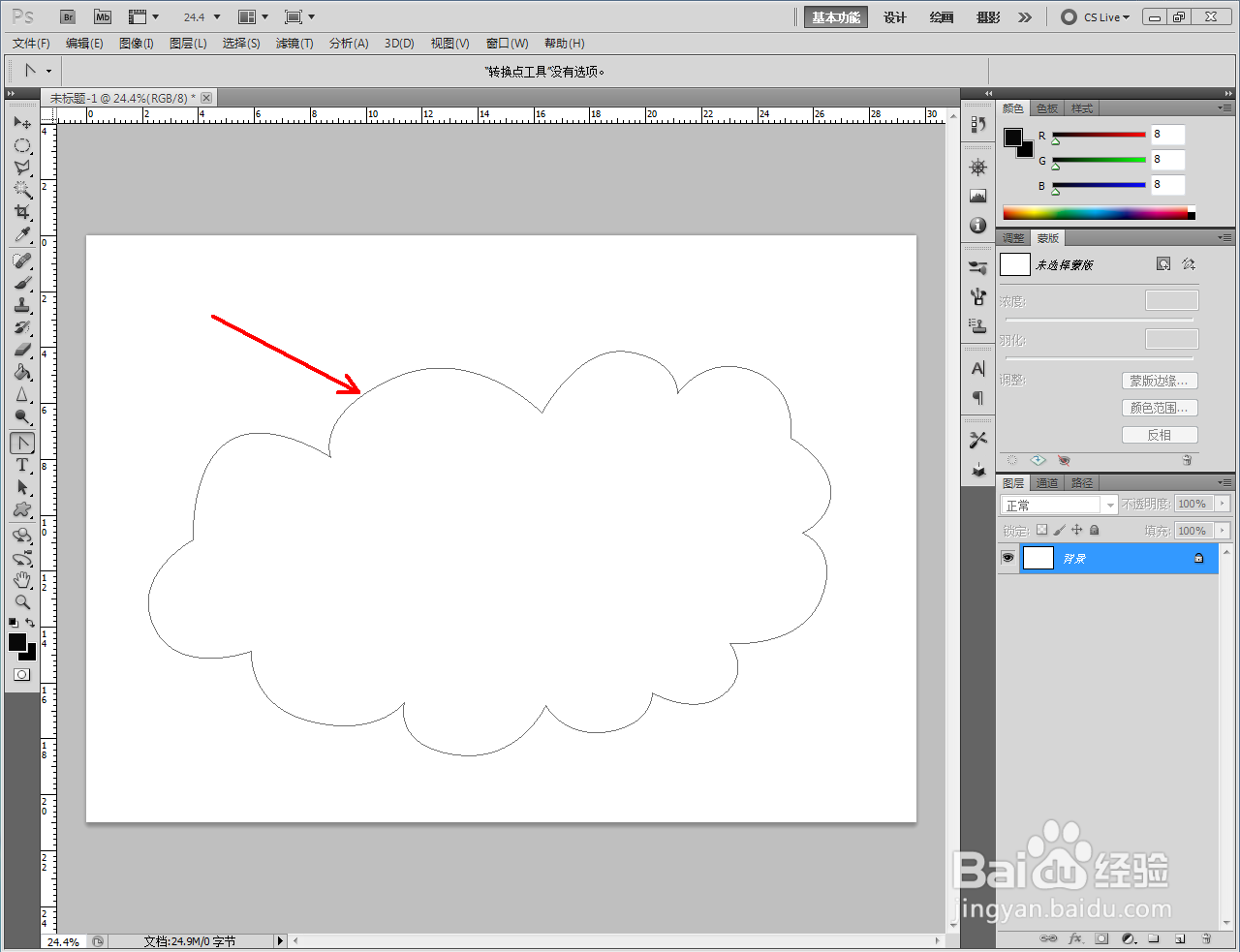Show more workspaces with double chevron
Screen dimensions: 1240x952
click(1025, 17)
